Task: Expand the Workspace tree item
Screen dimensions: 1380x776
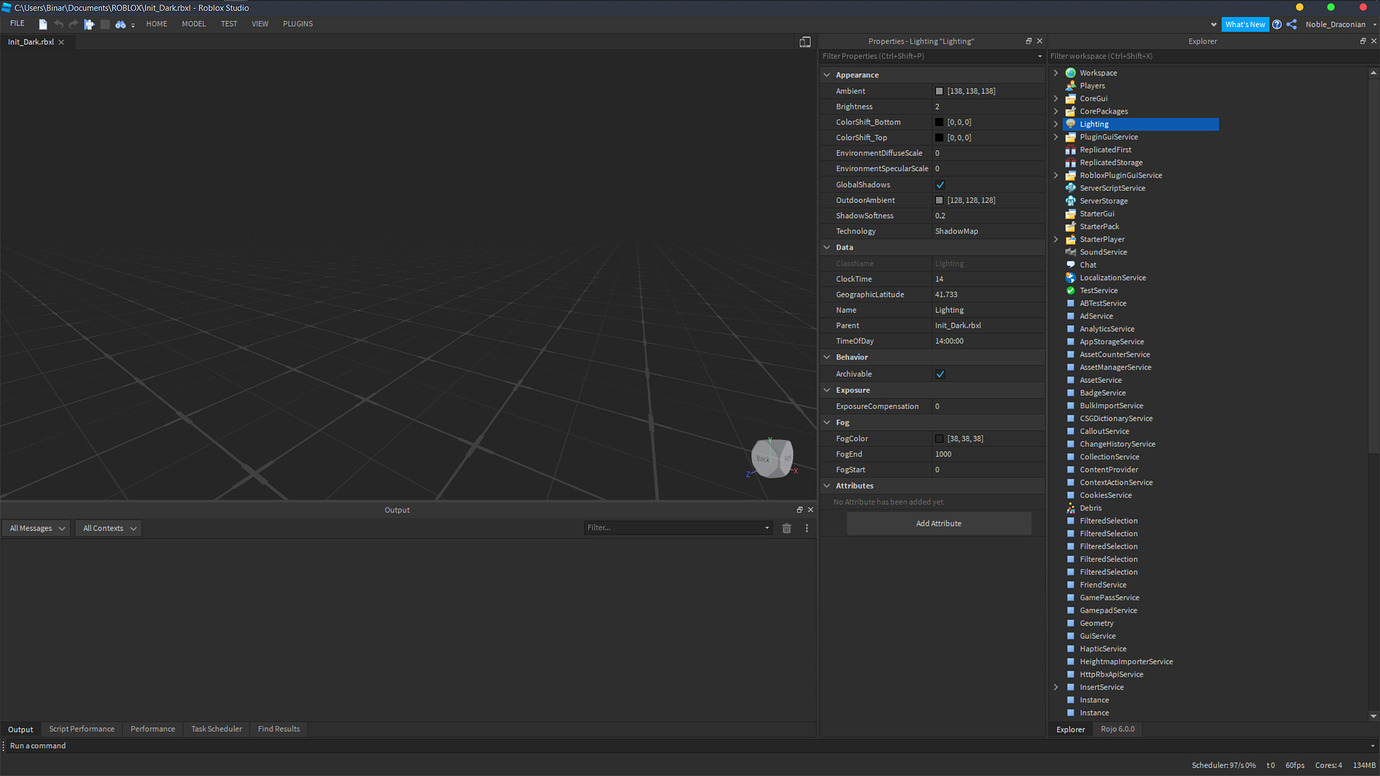Action: coord(1056,72)
